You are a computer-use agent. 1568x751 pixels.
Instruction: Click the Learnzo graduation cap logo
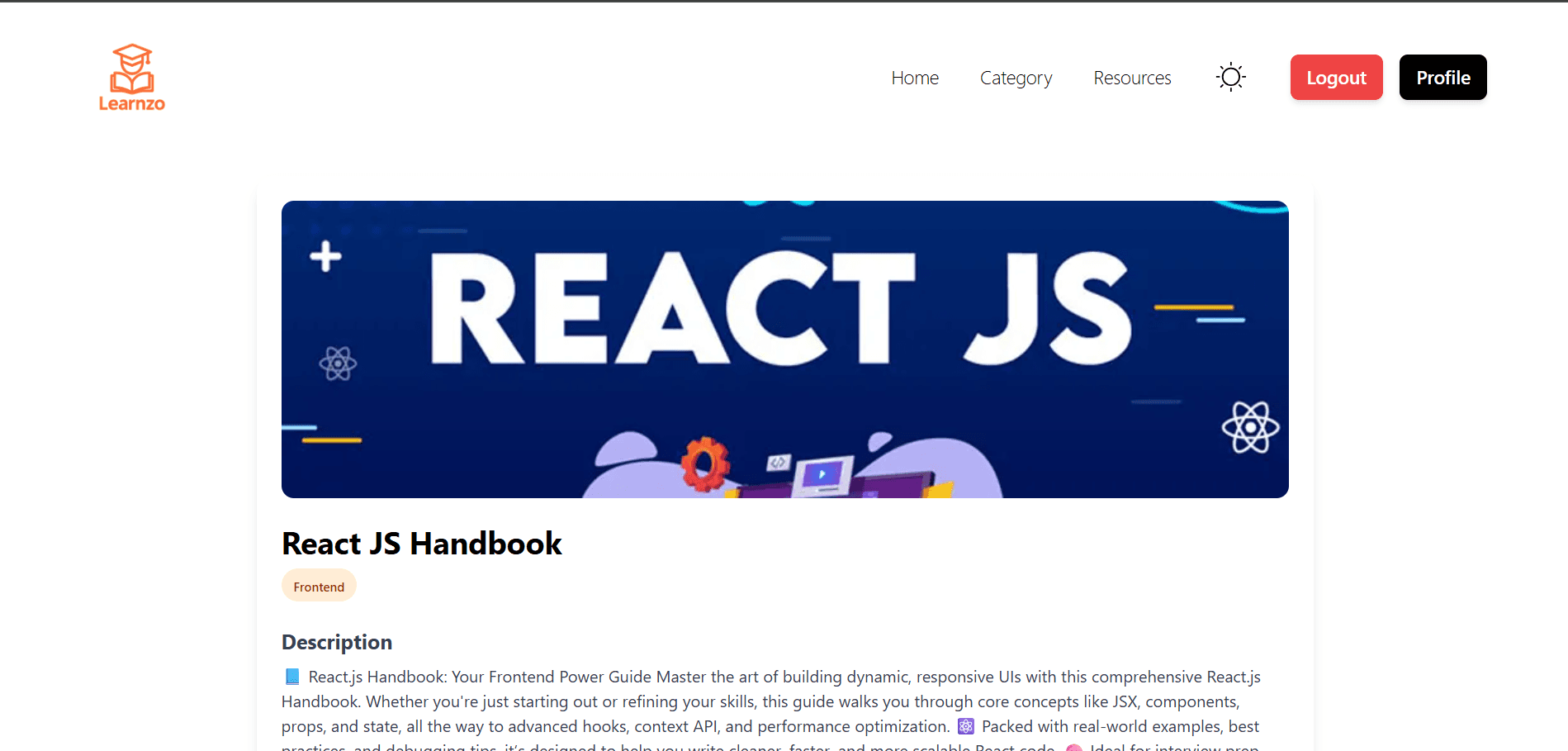[x=132, y=68]
